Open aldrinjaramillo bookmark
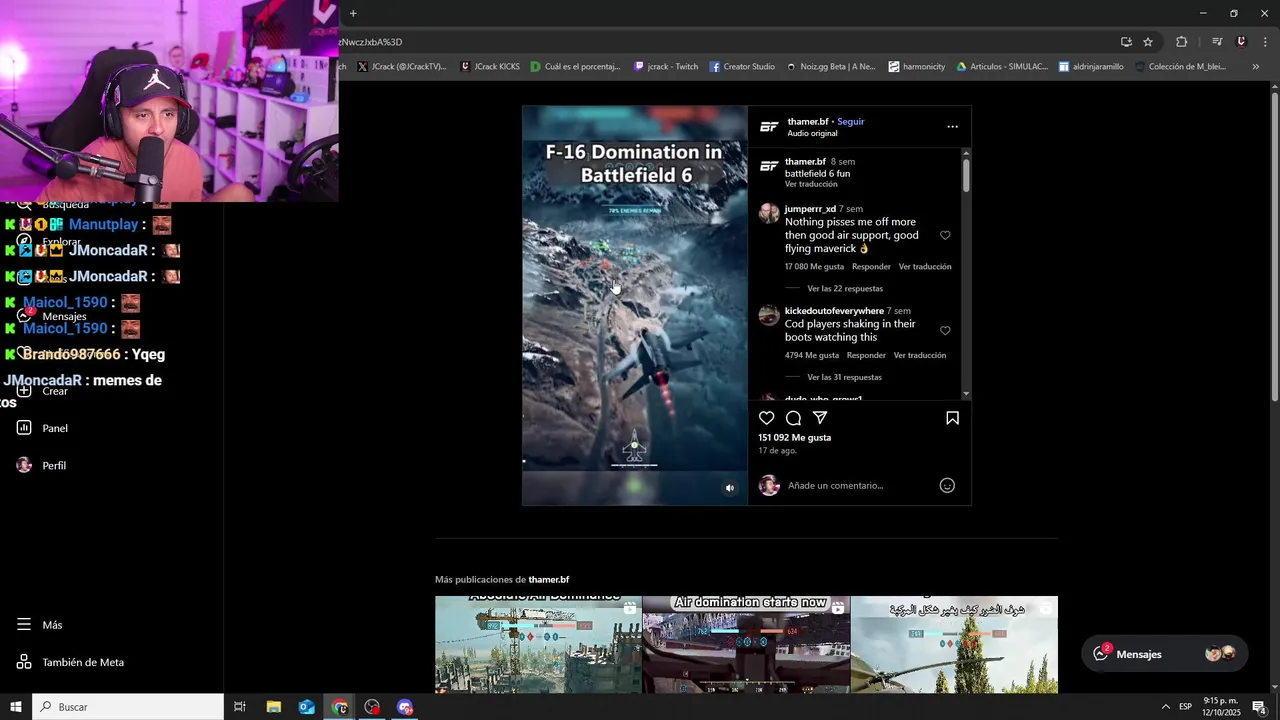 1091,67
